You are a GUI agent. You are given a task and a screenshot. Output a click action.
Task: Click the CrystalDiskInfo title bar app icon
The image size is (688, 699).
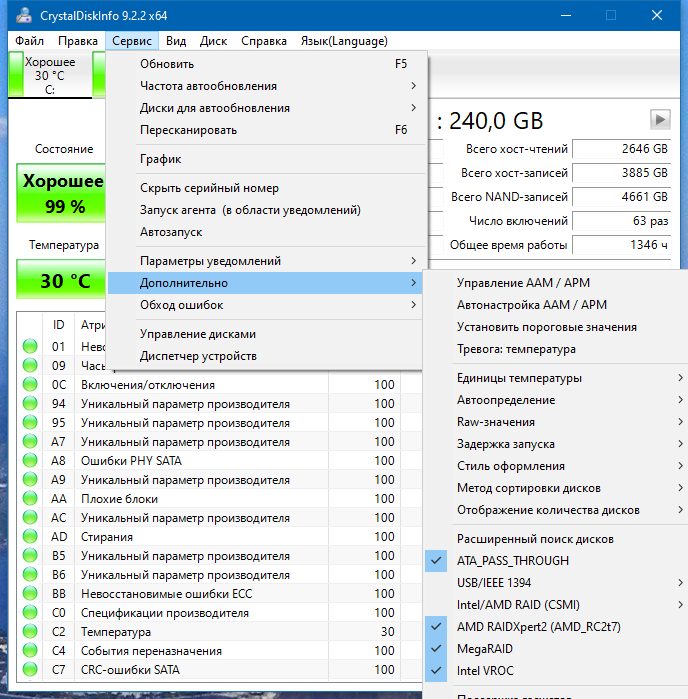[x=24, y=16]
